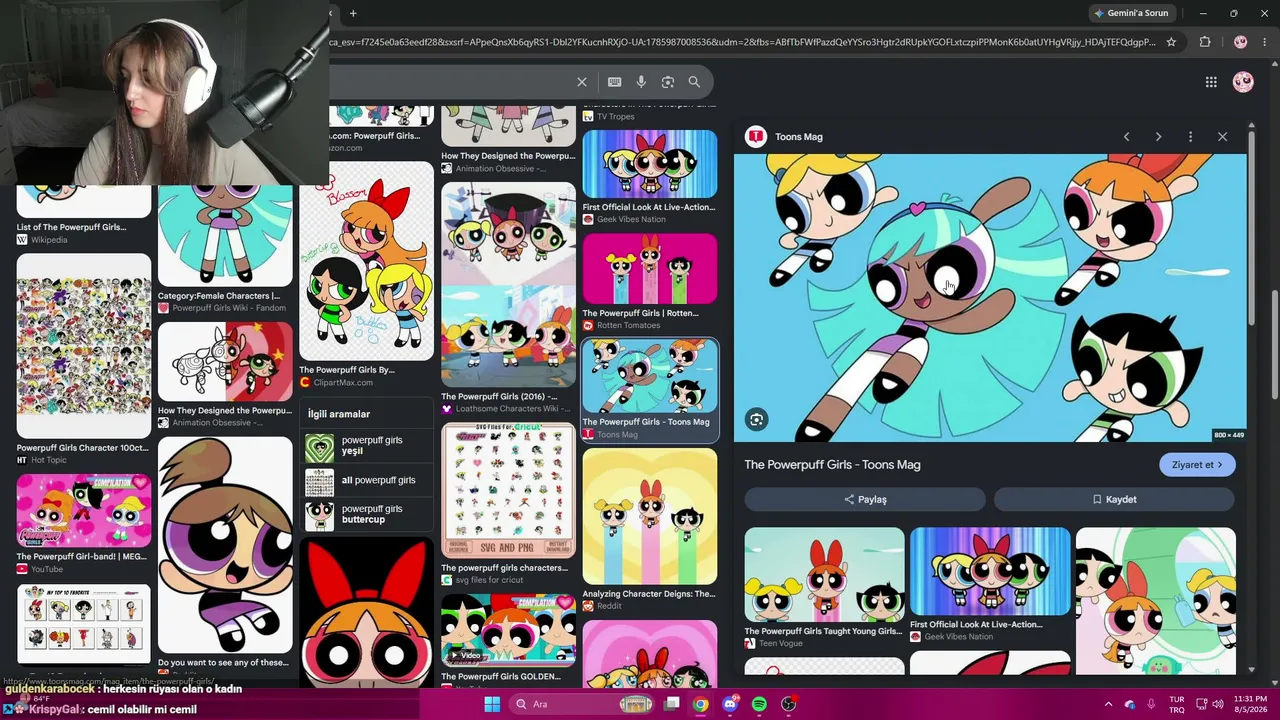Open more options in the image preview panel
This screenshot has width=1280, height=720.
pyautogui.click(x=1190, y=137)
